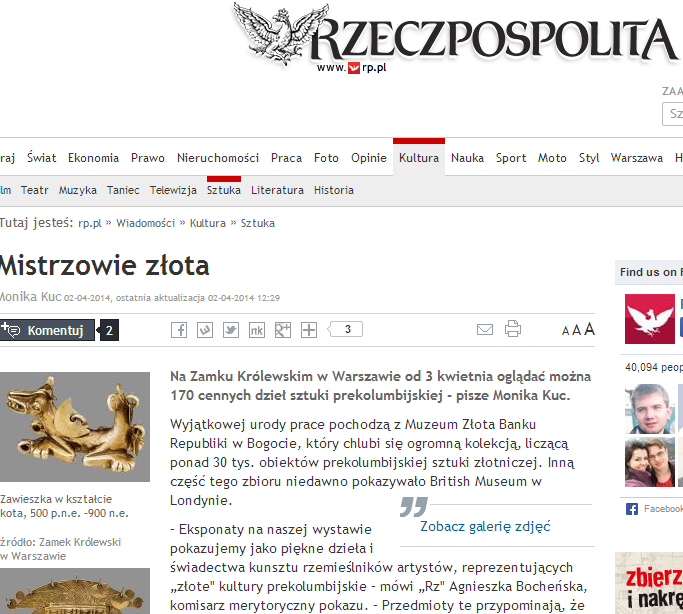Share article on Google Plus icon

[283, 330]
